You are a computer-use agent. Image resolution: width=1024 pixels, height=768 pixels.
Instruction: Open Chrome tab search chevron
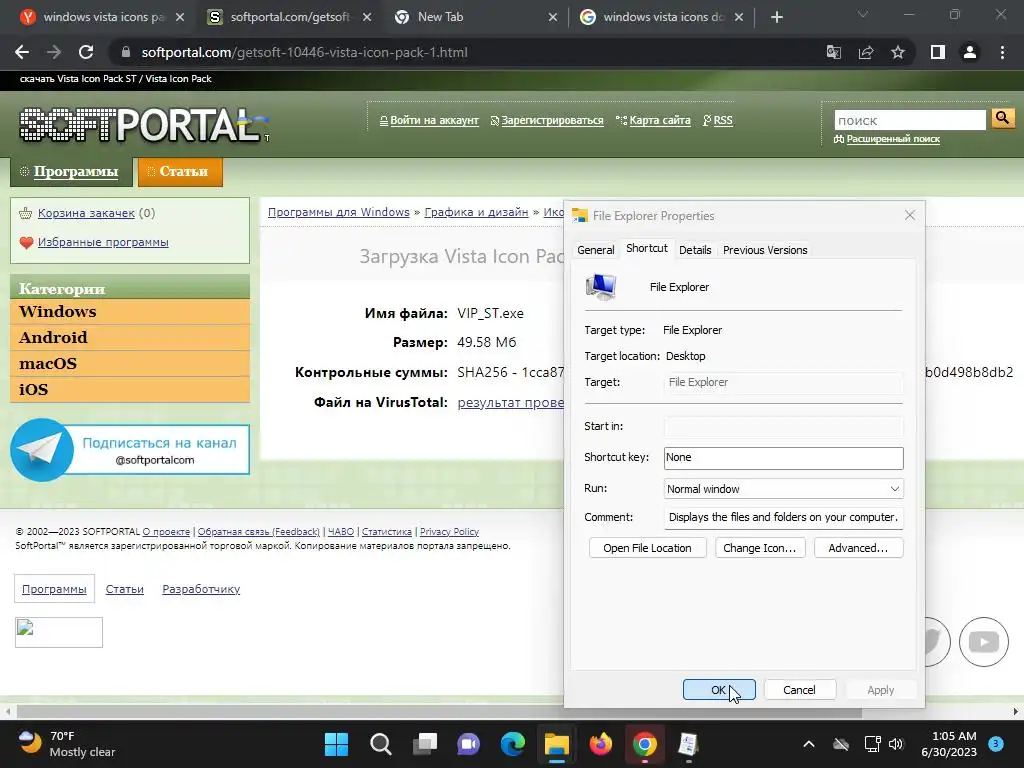point(863,14)
